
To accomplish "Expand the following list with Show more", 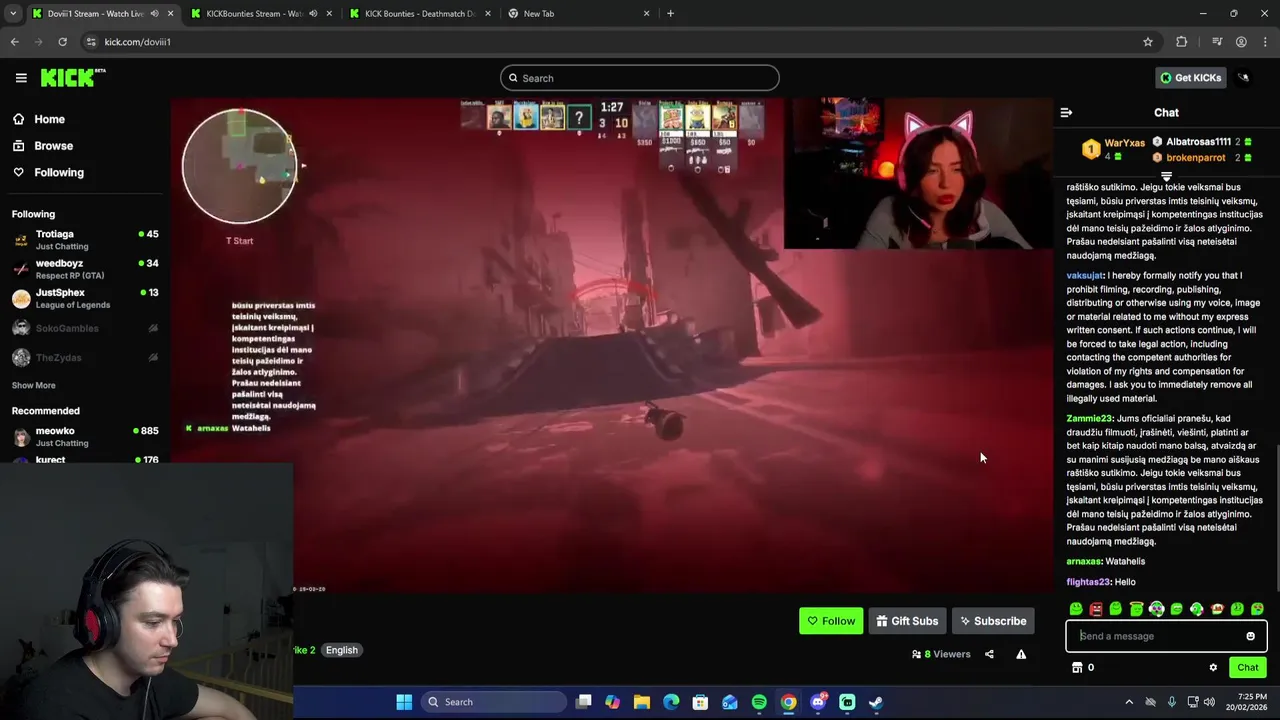I will (33, 385).
